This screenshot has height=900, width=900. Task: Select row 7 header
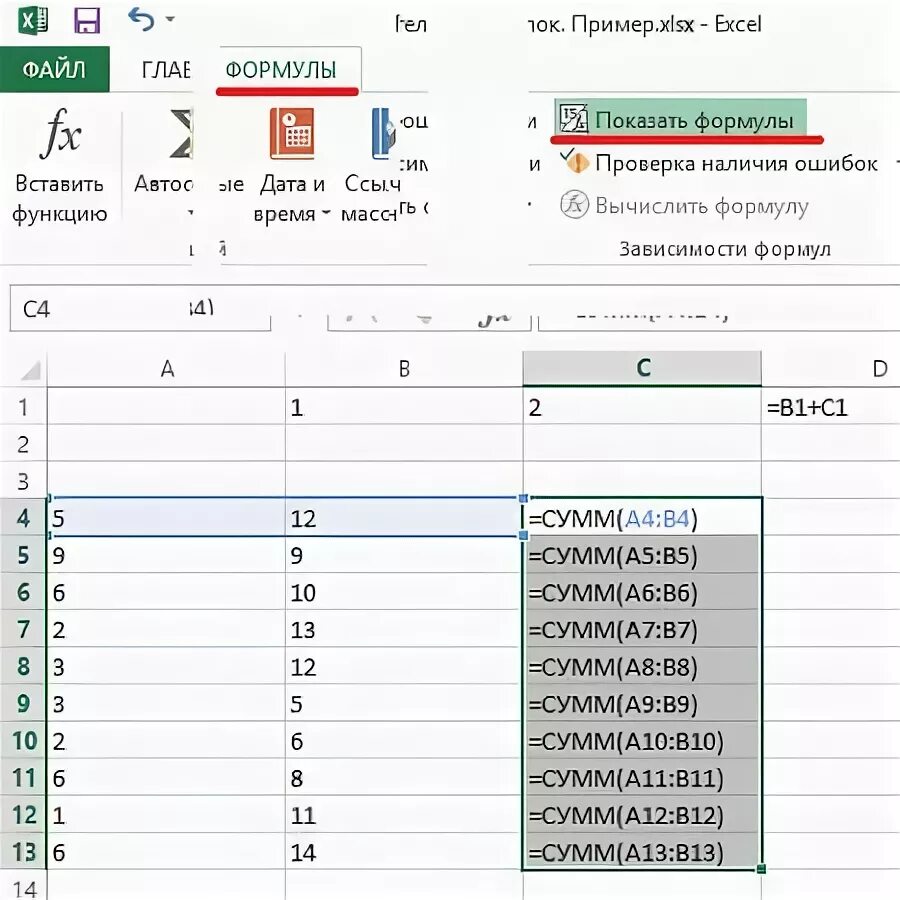coord(23,629)
